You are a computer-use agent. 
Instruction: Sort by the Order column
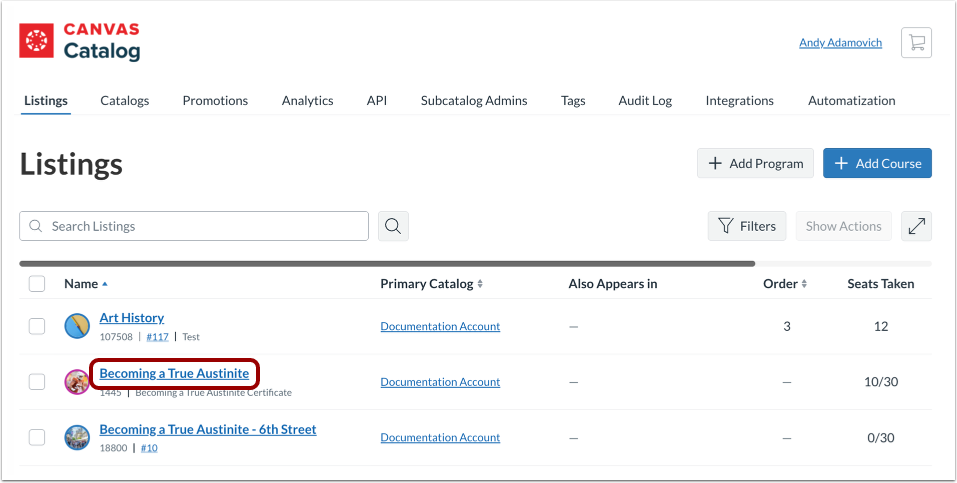click(785, 284)
